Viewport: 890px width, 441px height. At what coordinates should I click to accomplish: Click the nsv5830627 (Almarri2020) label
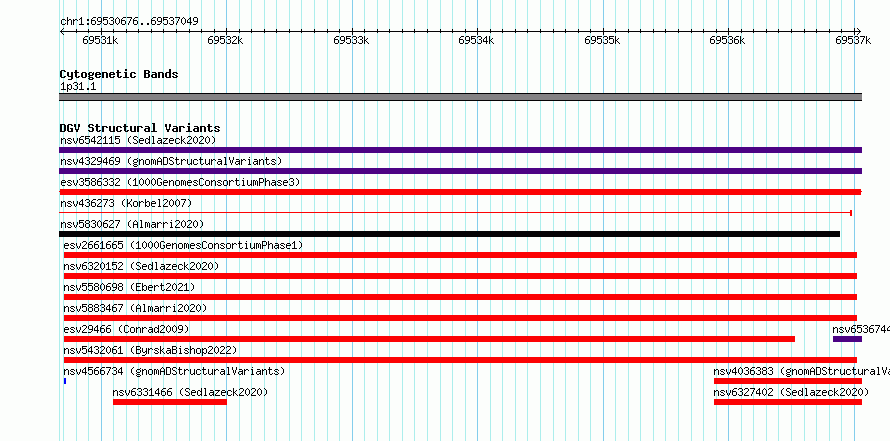tap(132, 224)
